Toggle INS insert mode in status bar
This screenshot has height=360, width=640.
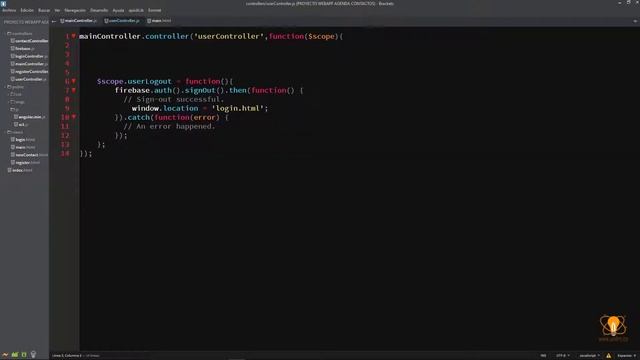click(x=543, y=356)
